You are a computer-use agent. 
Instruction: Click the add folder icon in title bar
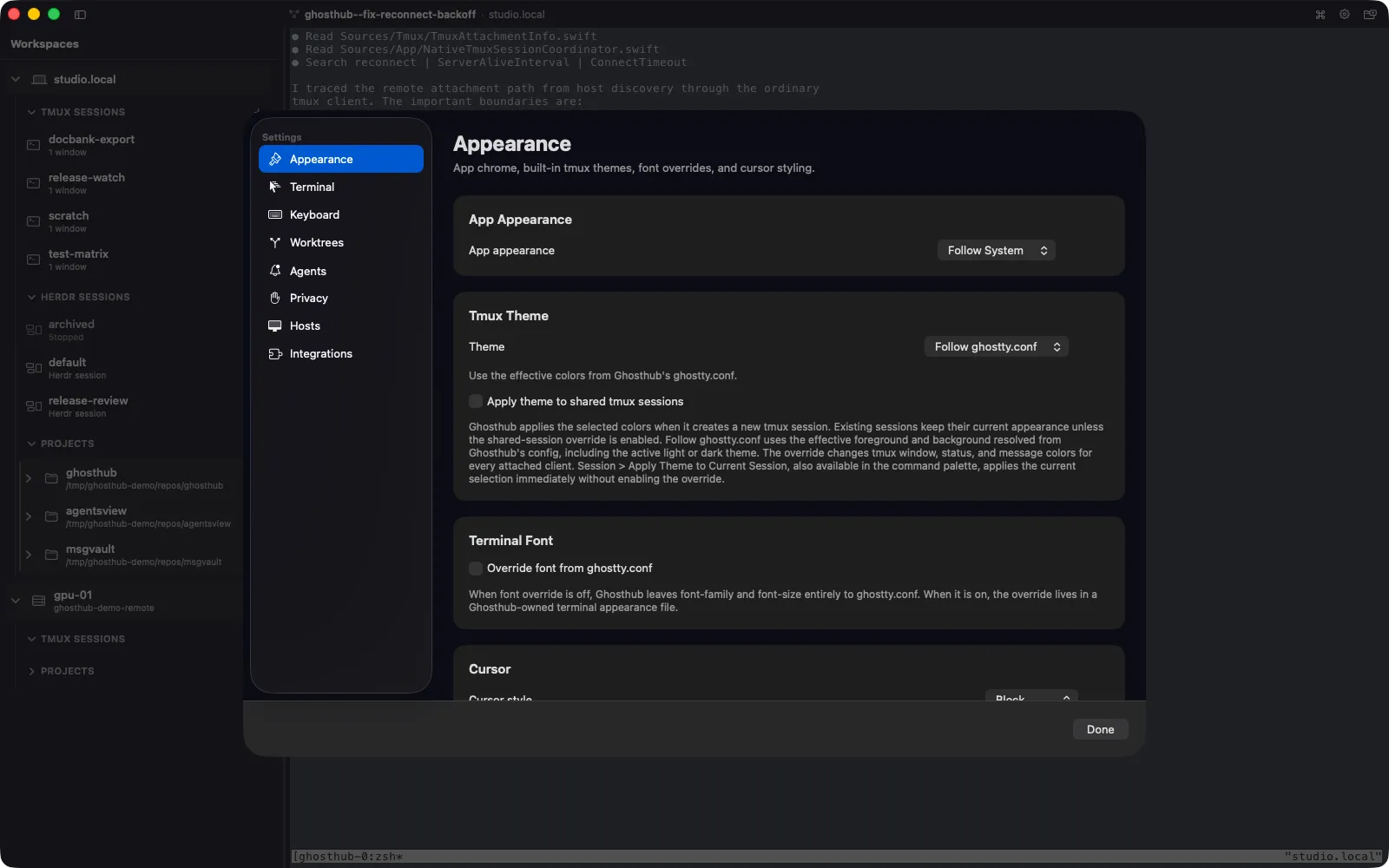pos(1370,15)
